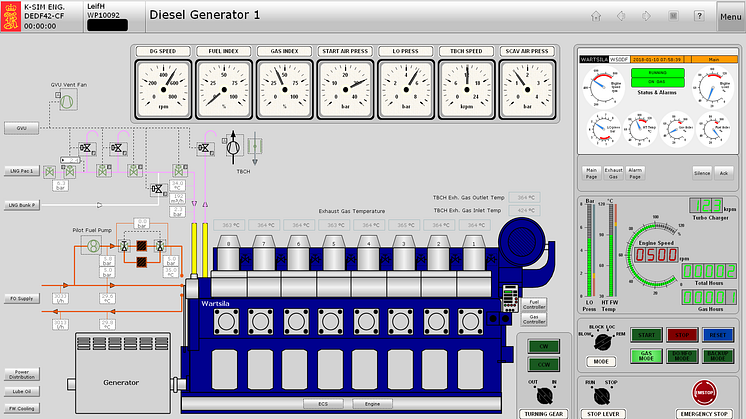Click the valve left of pilot fuel filters
Image resolution: width=746 pixels, height=419 pixels.
[x=124, y=246]
